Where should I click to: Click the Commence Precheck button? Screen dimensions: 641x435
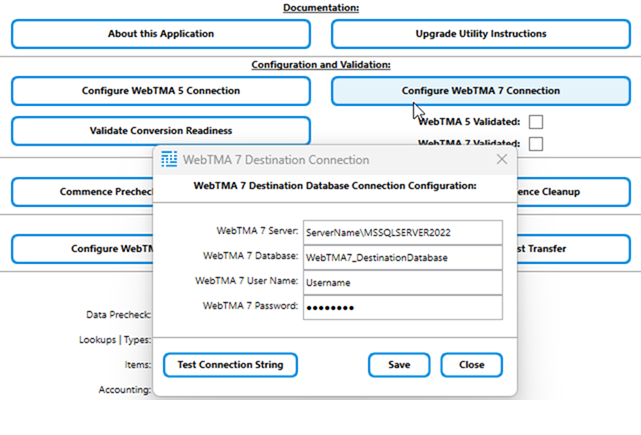click(82, 192)
